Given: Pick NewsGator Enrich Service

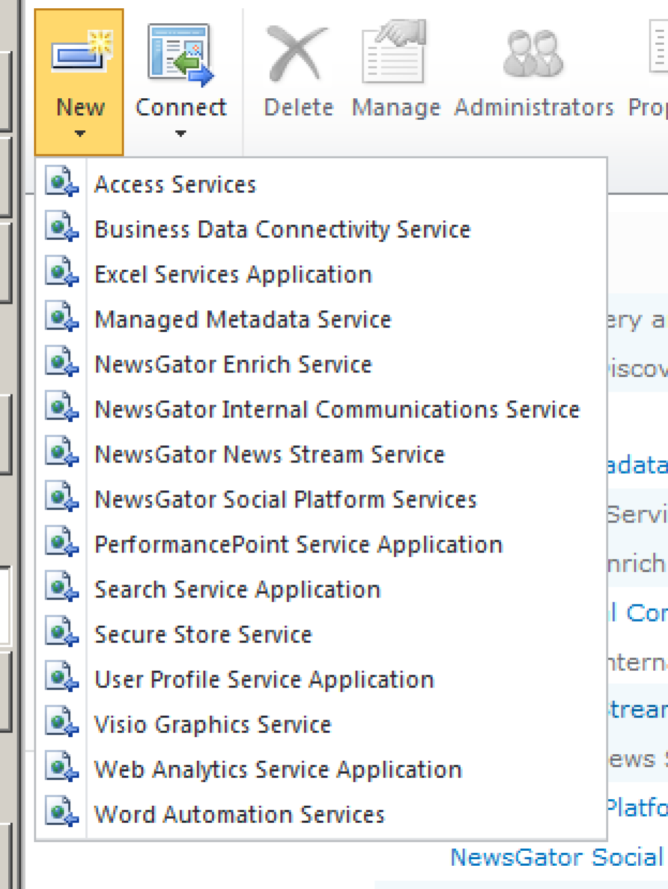Looking at the screenshot, I should [233, 365].
